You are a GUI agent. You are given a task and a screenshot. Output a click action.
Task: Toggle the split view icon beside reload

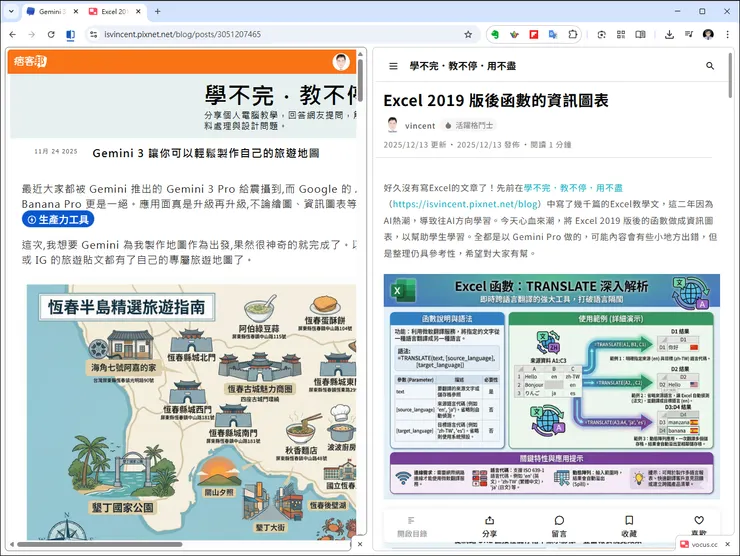click(x=70, y=34)
